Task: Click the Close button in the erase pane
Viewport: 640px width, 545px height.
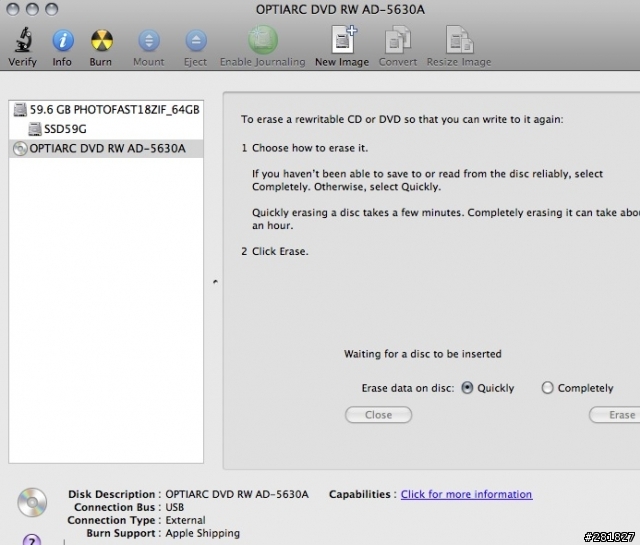Action: tap(378, 415)
